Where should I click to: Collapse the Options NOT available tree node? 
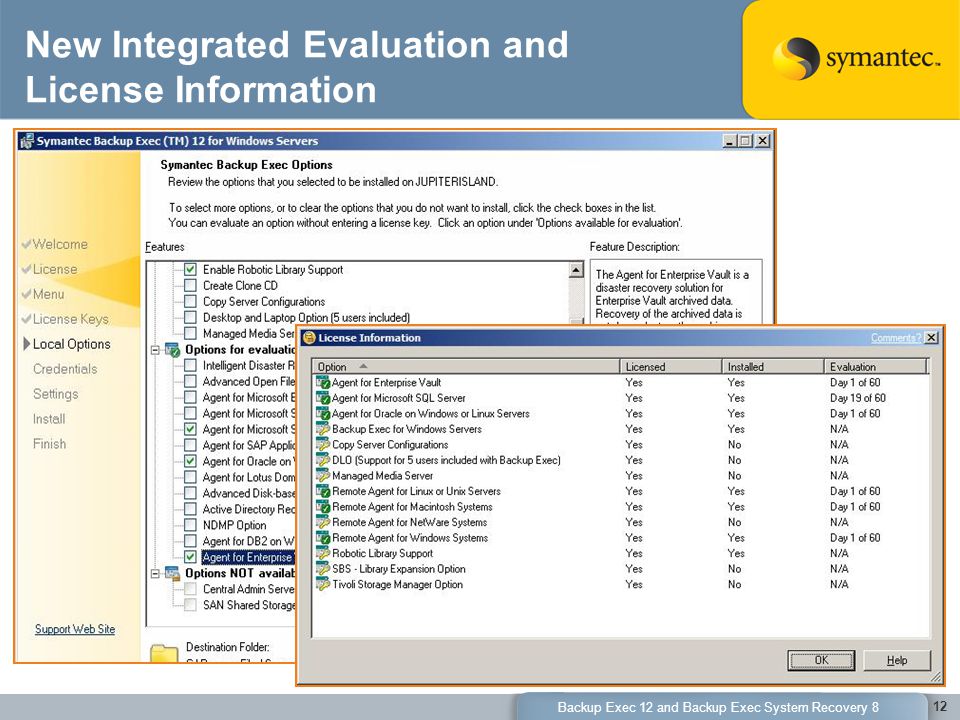pyautogui.click(x=156, y=574)
